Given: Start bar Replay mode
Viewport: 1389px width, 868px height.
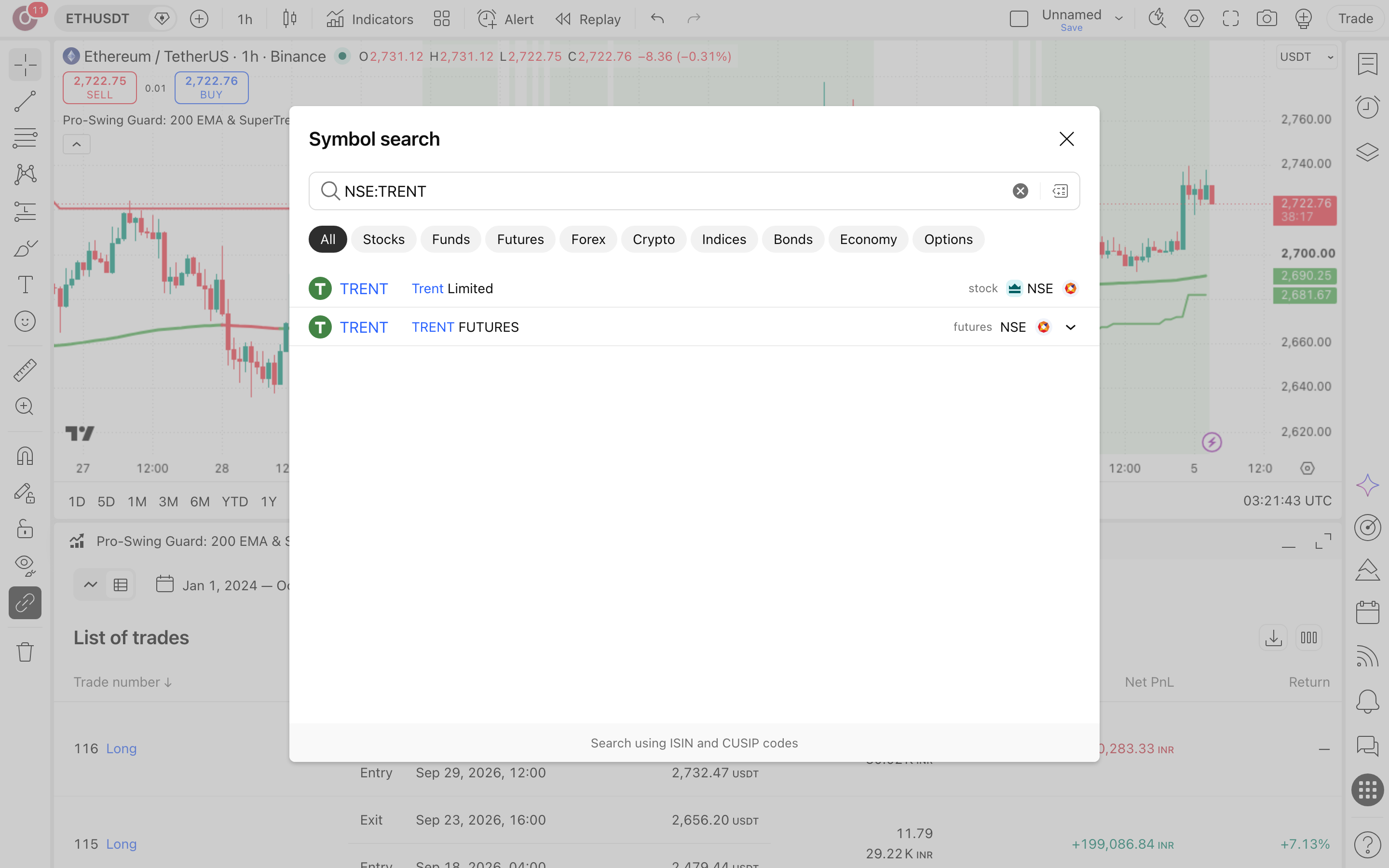Looking at the screenshot, I should coord(588,19).
